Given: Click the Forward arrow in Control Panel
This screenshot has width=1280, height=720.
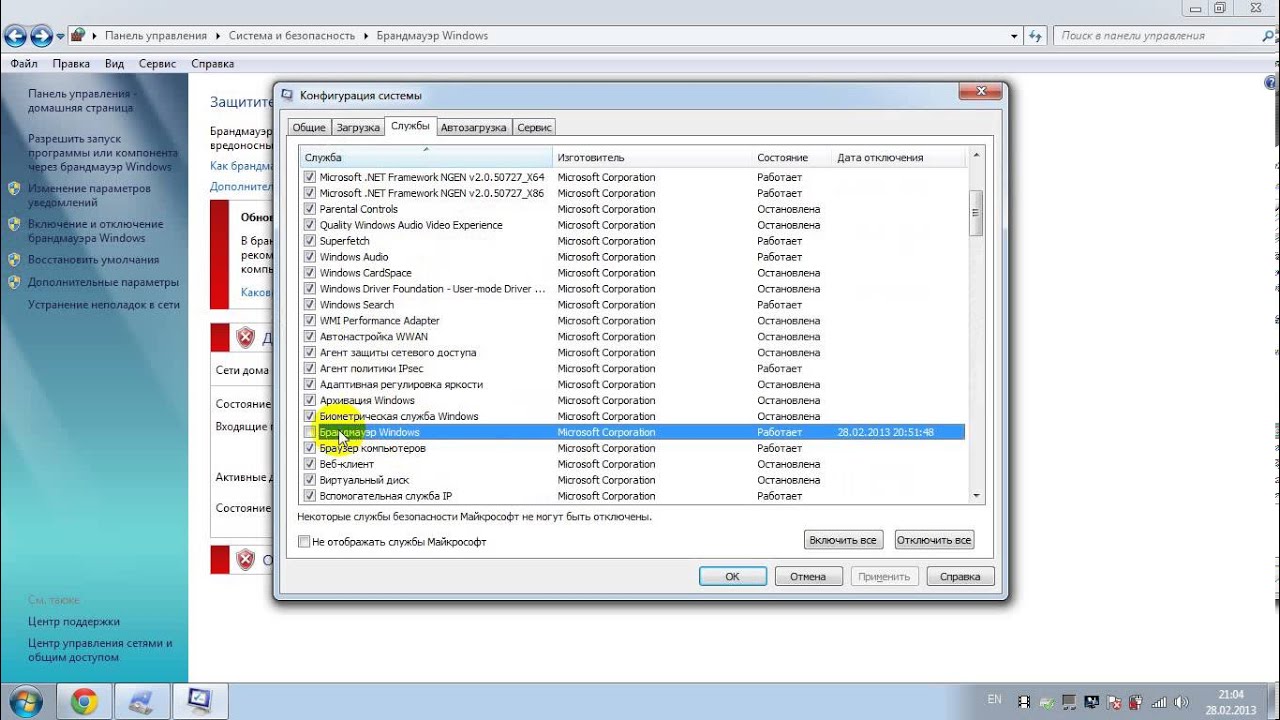Looking at the screenshot, I should point(41,36).
